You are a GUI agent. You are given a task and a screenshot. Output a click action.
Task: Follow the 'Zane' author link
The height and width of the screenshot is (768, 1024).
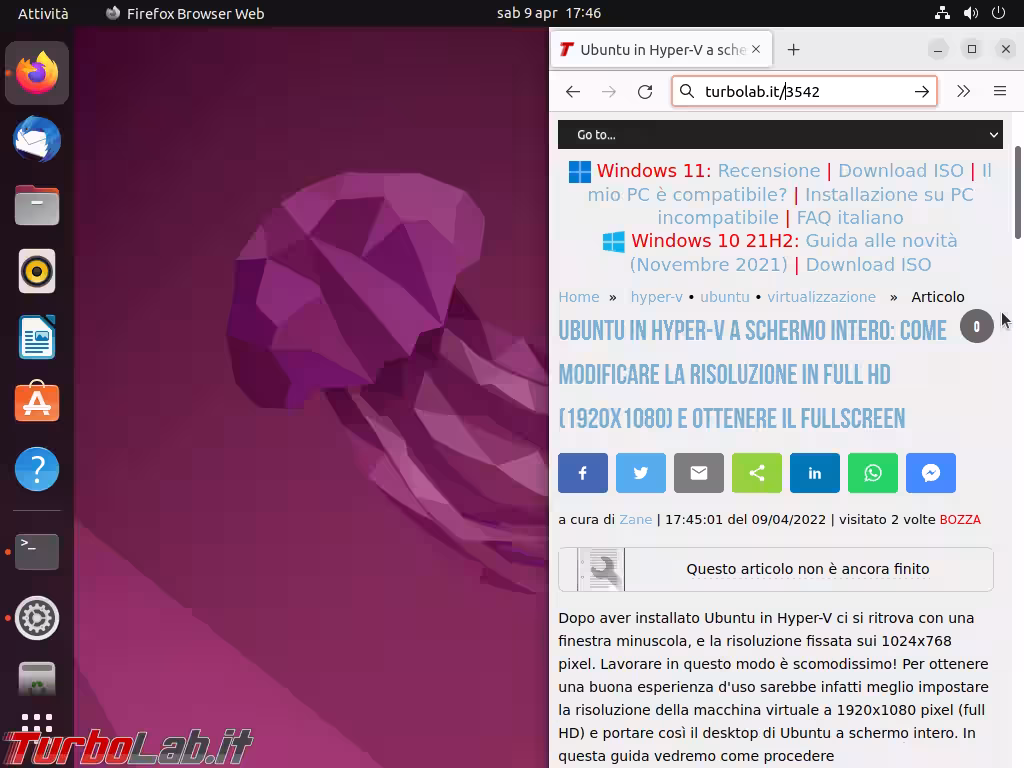[635, 519]
